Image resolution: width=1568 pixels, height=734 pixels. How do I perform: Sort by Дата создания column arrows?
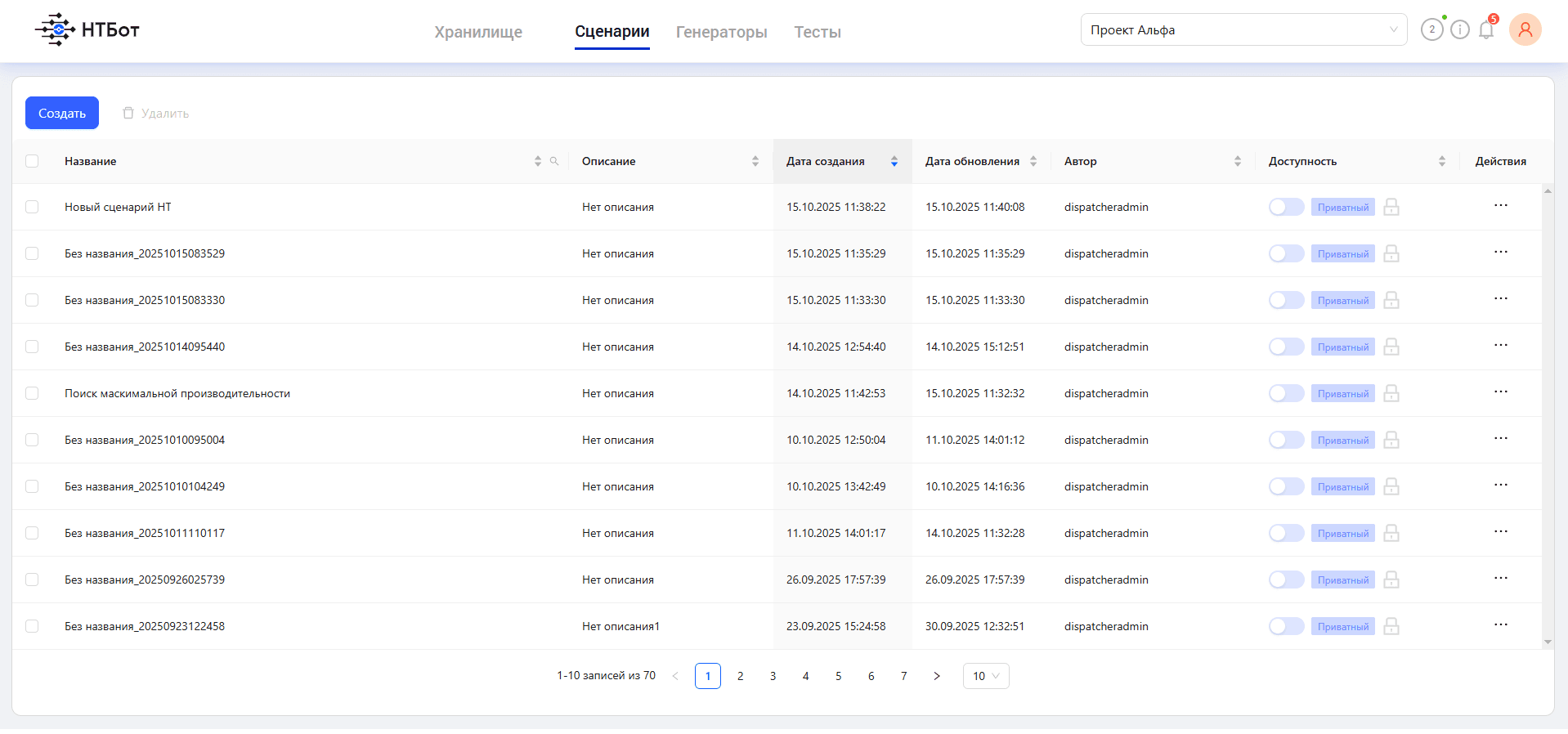(894, 161)
